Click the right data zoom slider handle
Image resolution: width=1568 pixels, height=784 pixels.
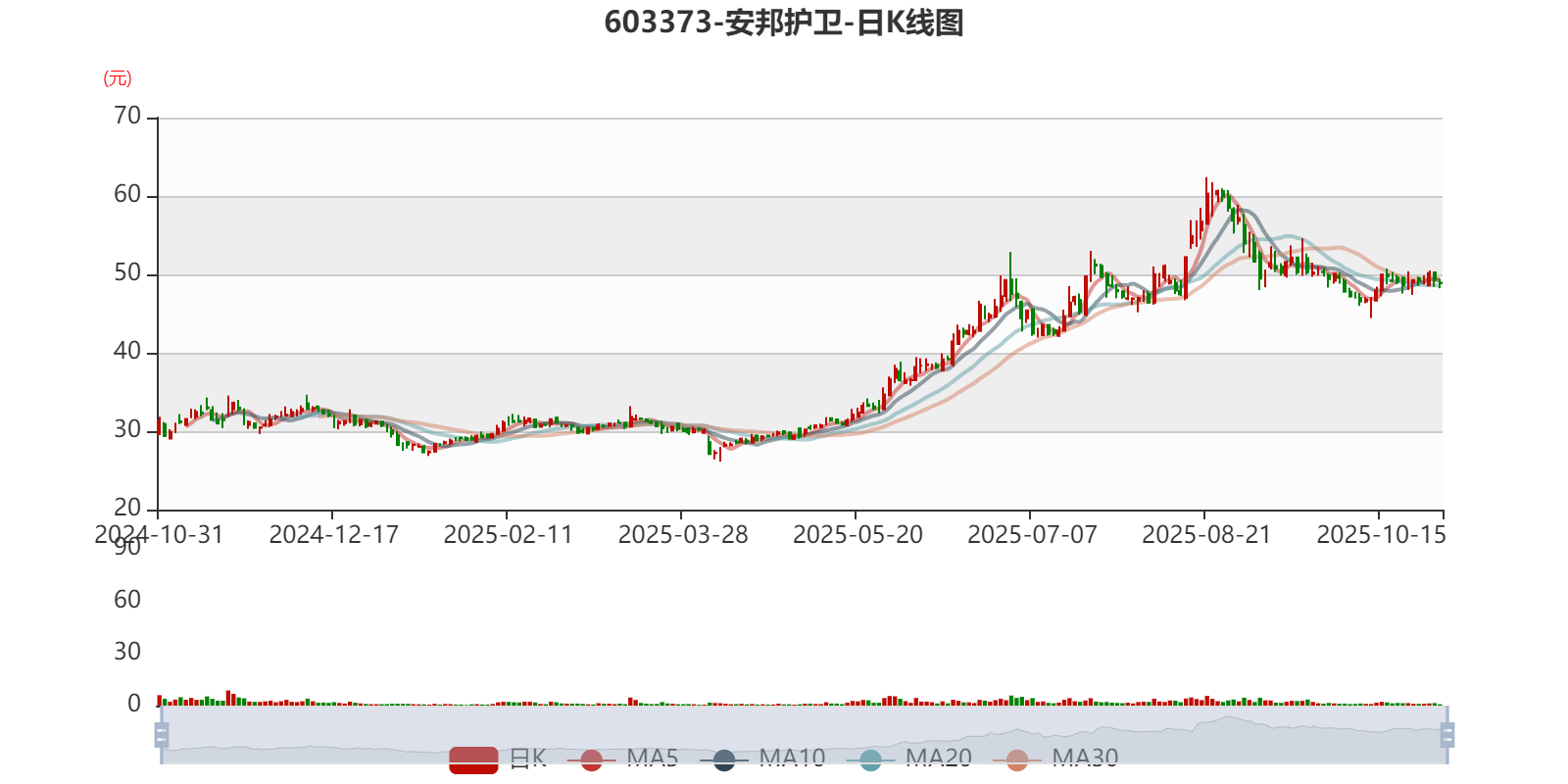click(x=1446, y=734)
